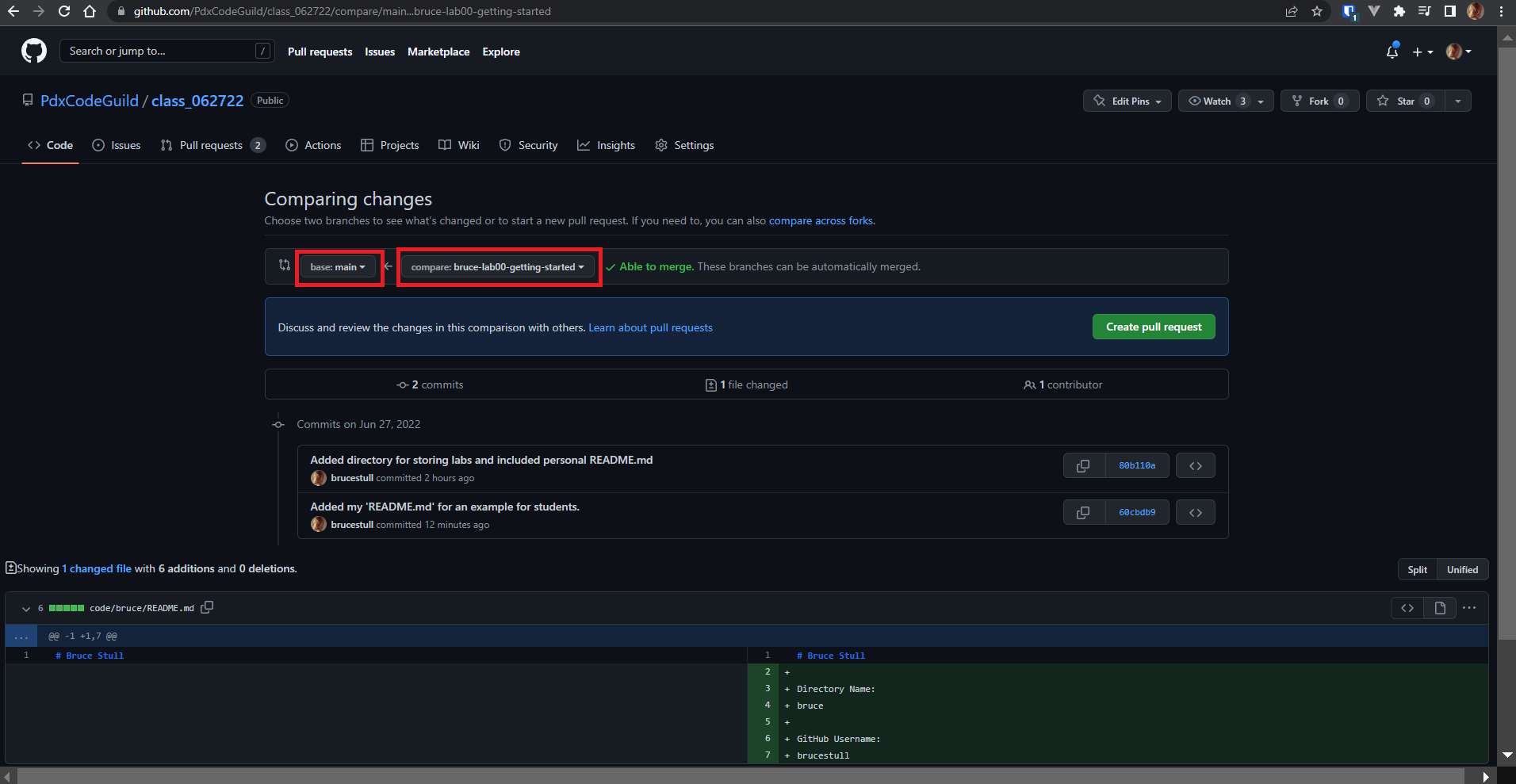Open compare across forks link
Image resolution: width=1516 pixels, height=784 pixels.
(x=821, y=220)
